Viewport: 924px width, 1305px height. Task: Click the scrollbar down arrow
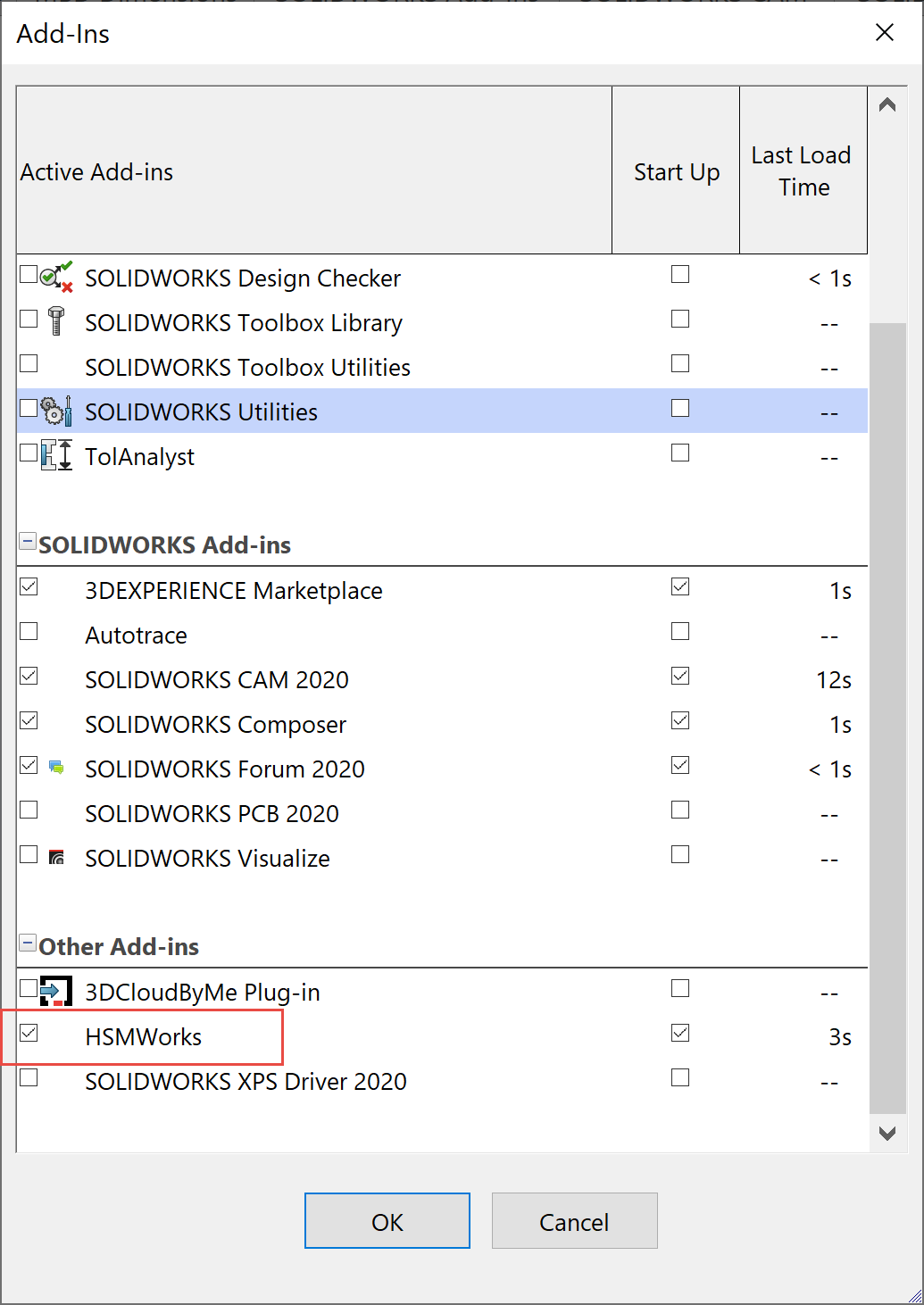887,1134
